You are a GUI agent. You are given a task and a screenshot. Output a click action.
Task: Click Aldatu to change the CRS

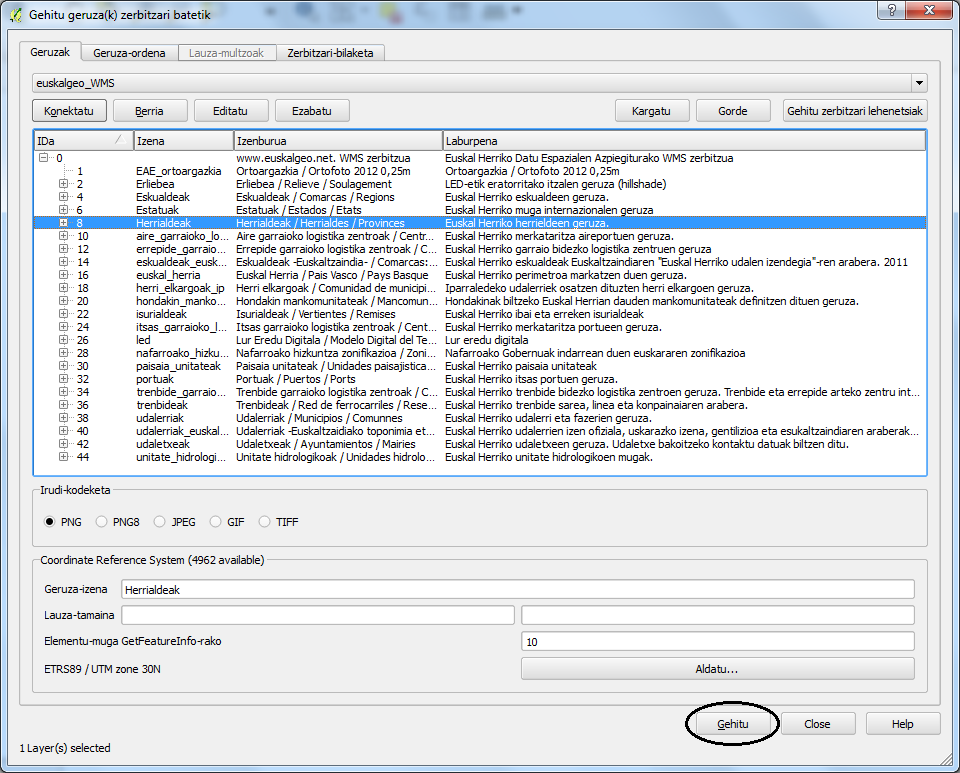click(717, 668)
